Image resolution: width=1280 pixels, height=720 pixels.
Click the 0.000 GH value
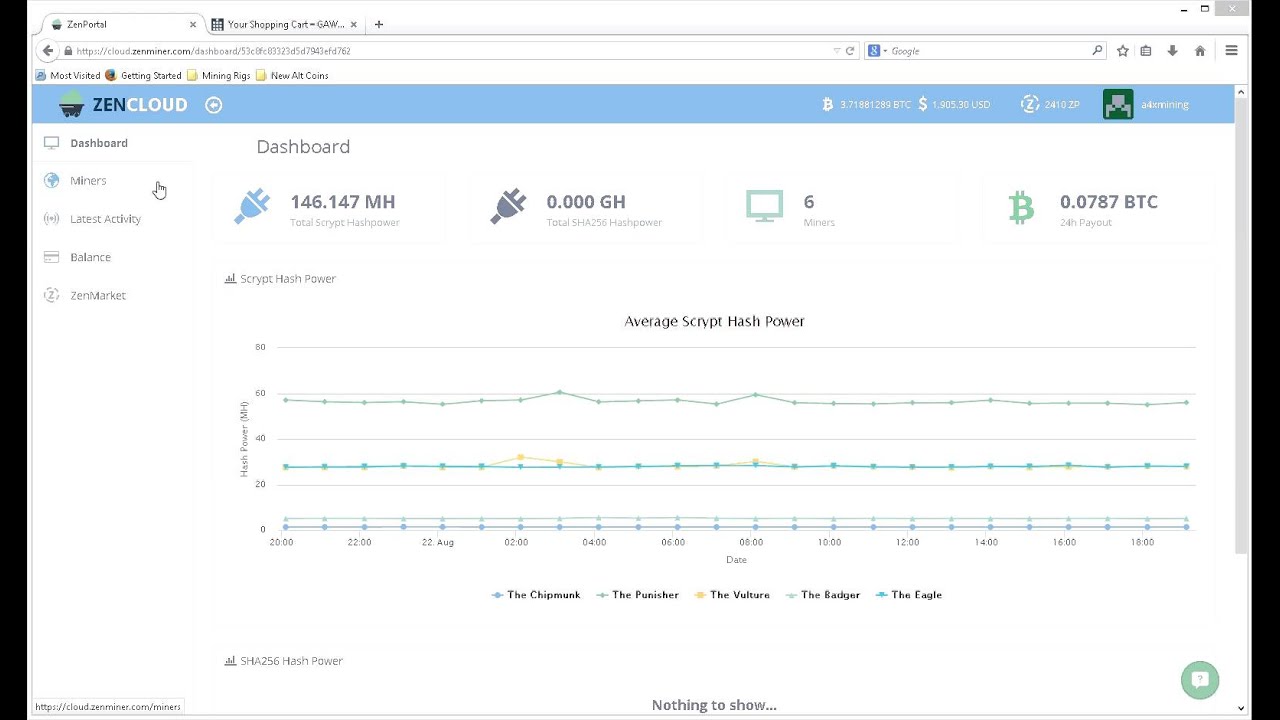(x=586, y=202)
